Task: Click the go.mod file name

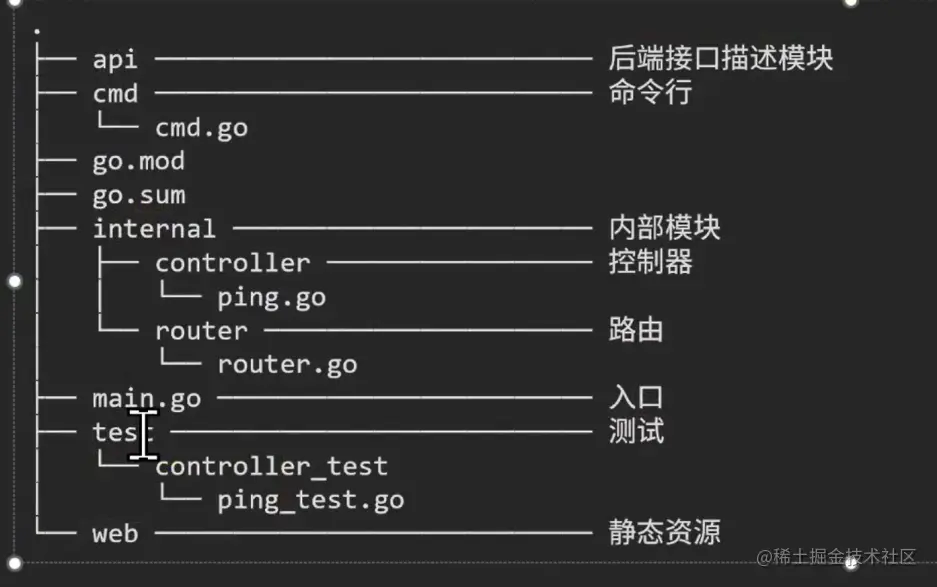Action: coord(139,162)
